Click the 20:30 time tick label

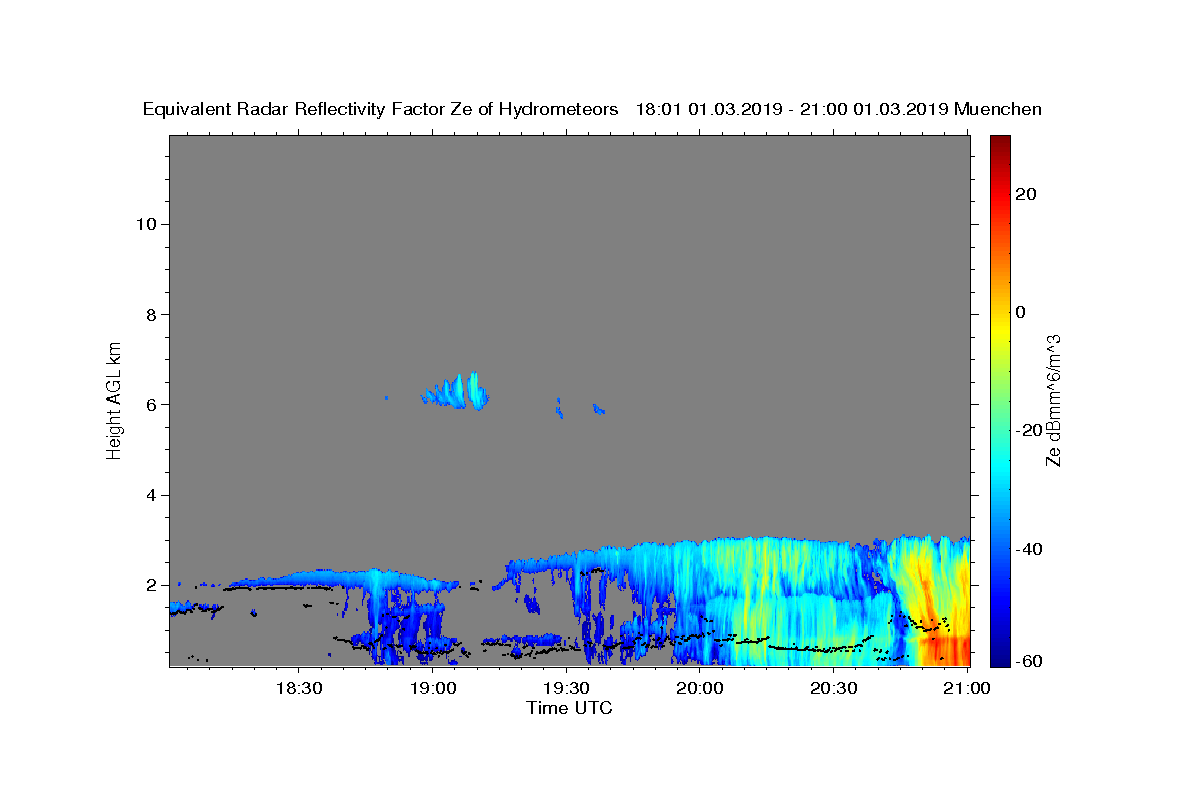coord(834,688)
